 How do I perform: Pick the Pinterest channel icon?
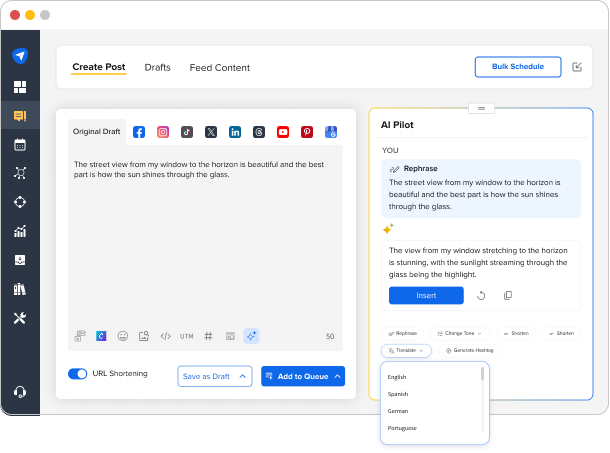point(307,131)
